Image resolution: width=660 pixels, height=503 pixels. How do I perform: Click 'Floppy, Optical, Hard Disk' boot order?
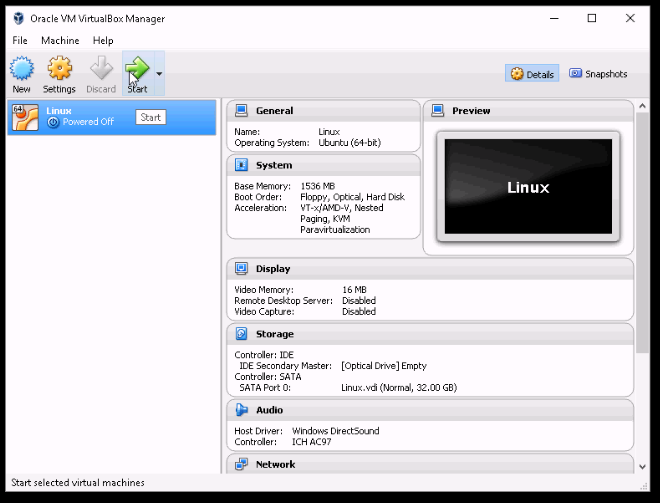[x=352, y=197]
